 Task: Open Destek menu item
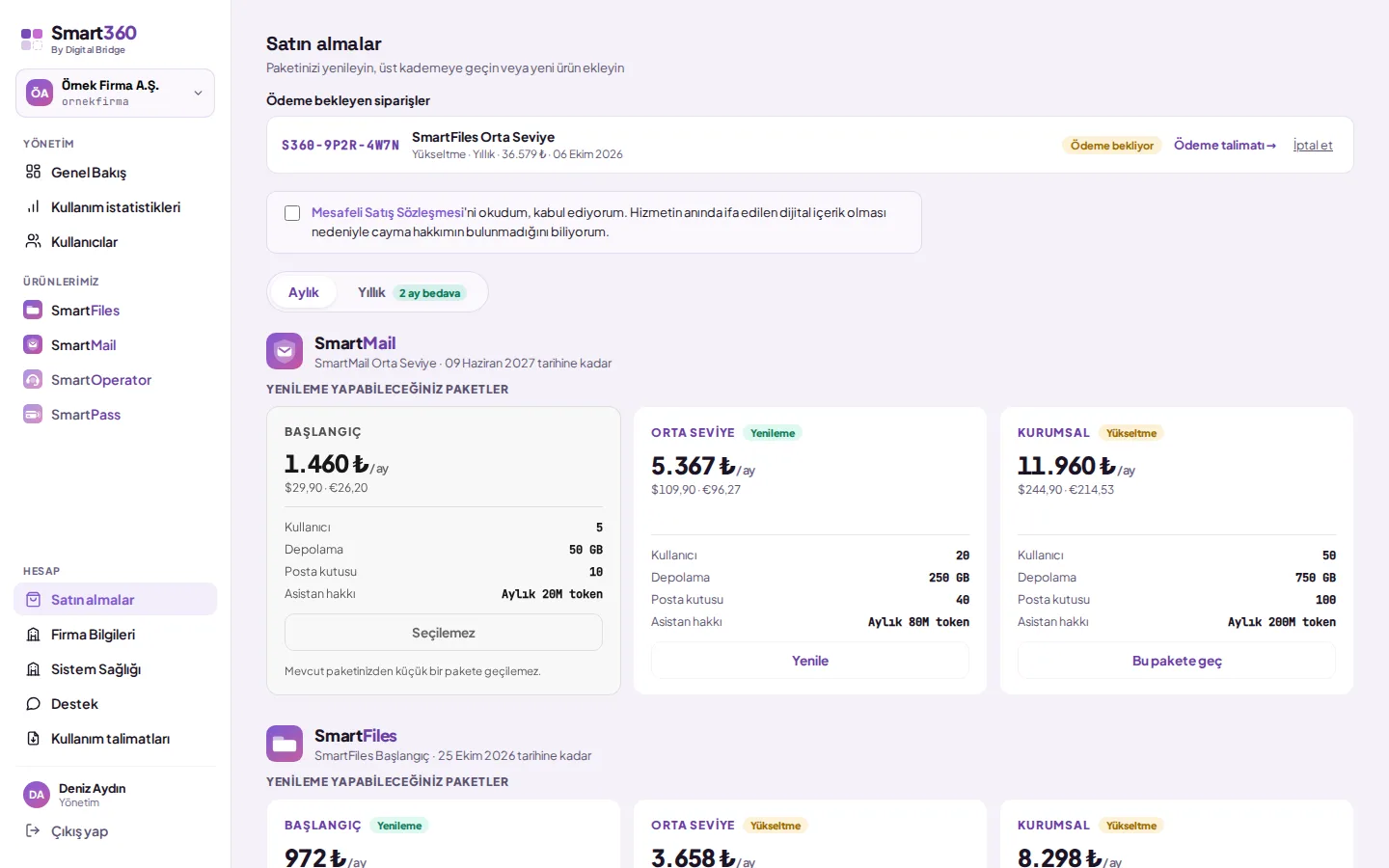[115, 704]
